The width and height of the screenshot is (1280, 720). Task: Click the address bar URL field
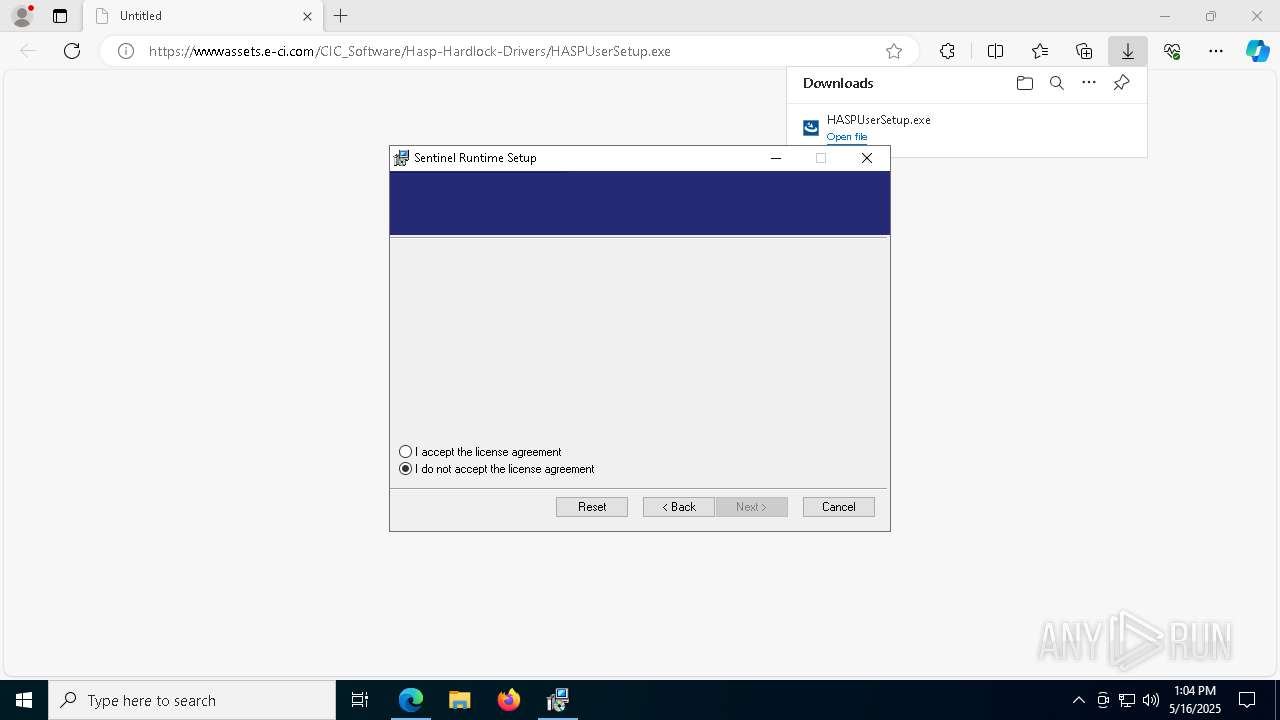(510, 51)
